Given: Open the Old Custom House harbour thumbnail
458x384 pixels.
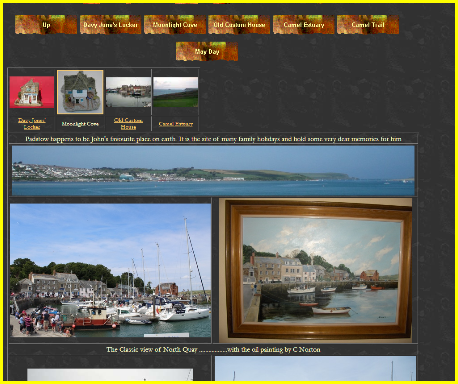Looking at the screenshot, I should [128, 92].
